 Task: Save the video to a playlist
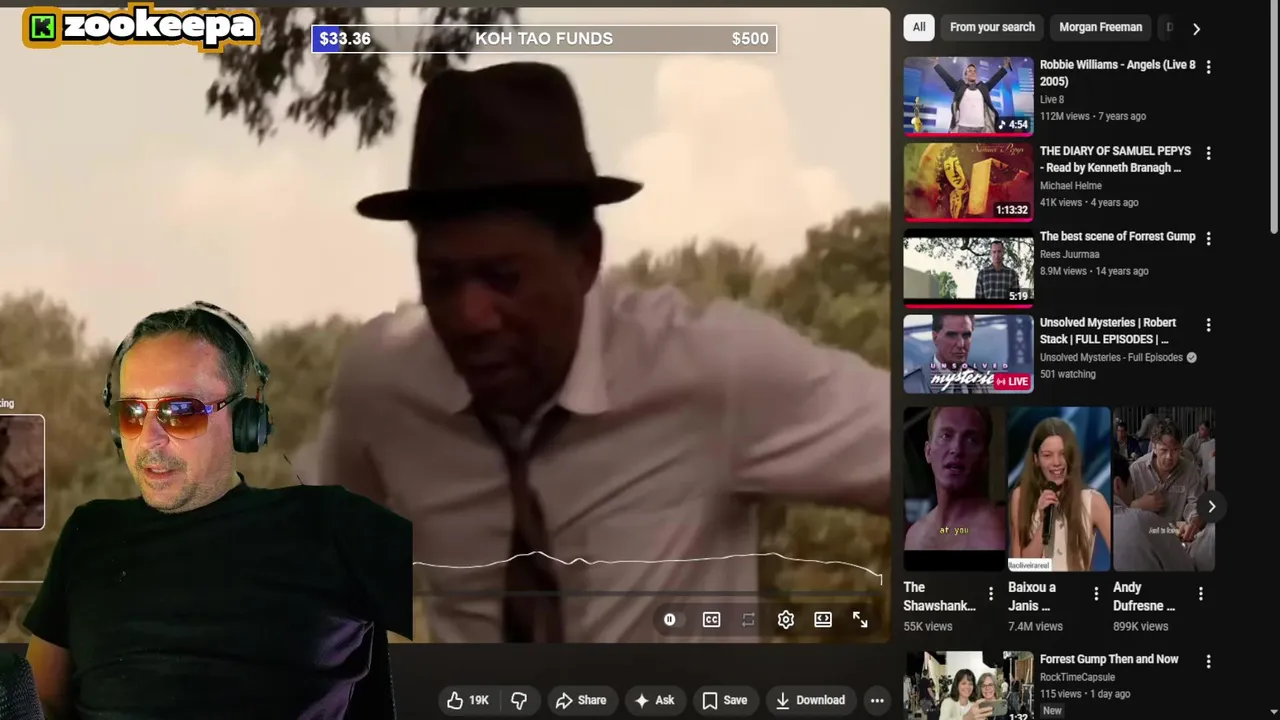point(725,700)
